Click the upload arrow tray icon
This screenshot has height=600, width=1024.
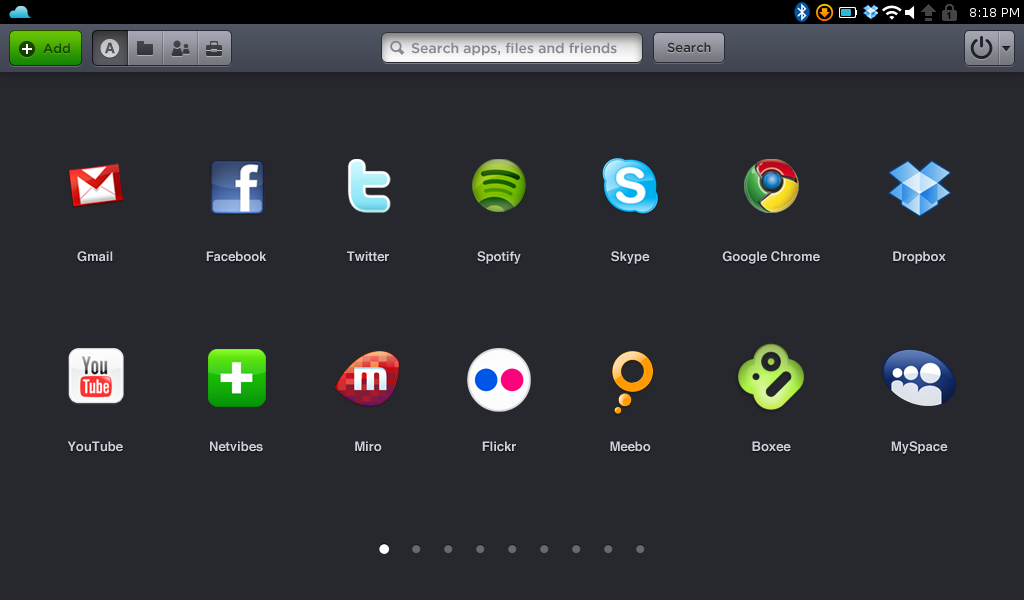pyautogui.click(x=928, y=12)
